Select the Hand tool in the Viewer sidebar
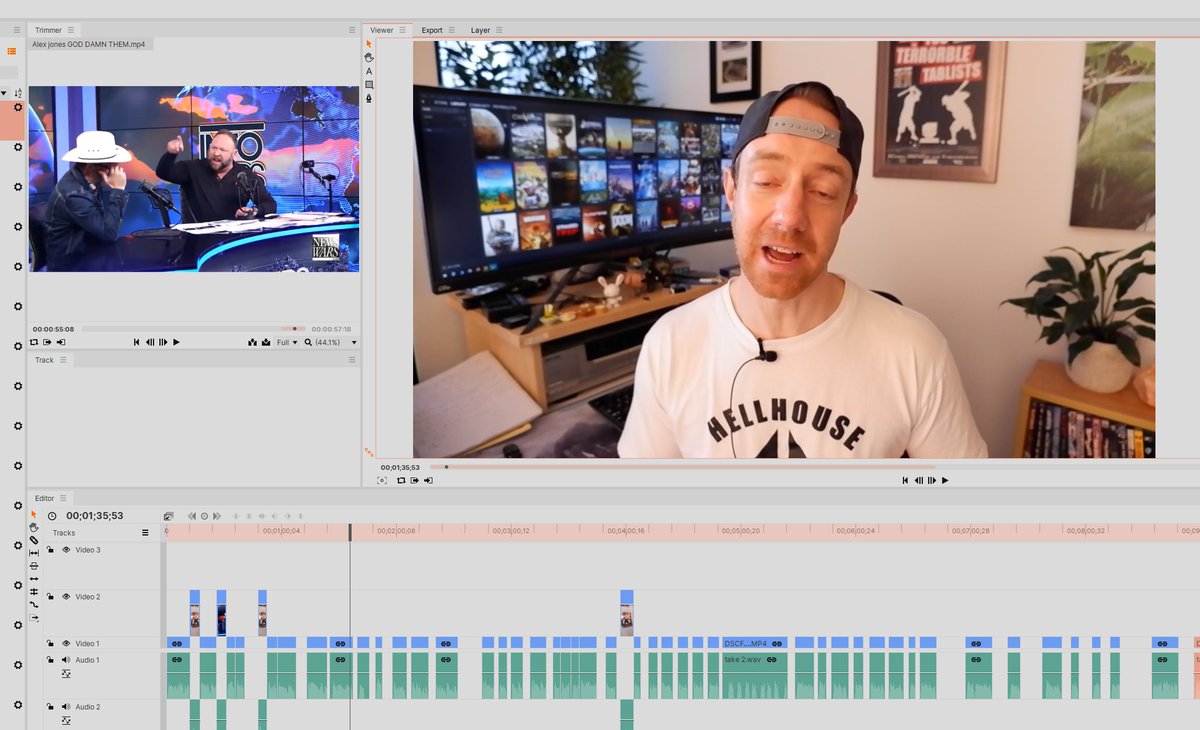The height and width of the screenshot is (730, 1200). pos(369,57)
